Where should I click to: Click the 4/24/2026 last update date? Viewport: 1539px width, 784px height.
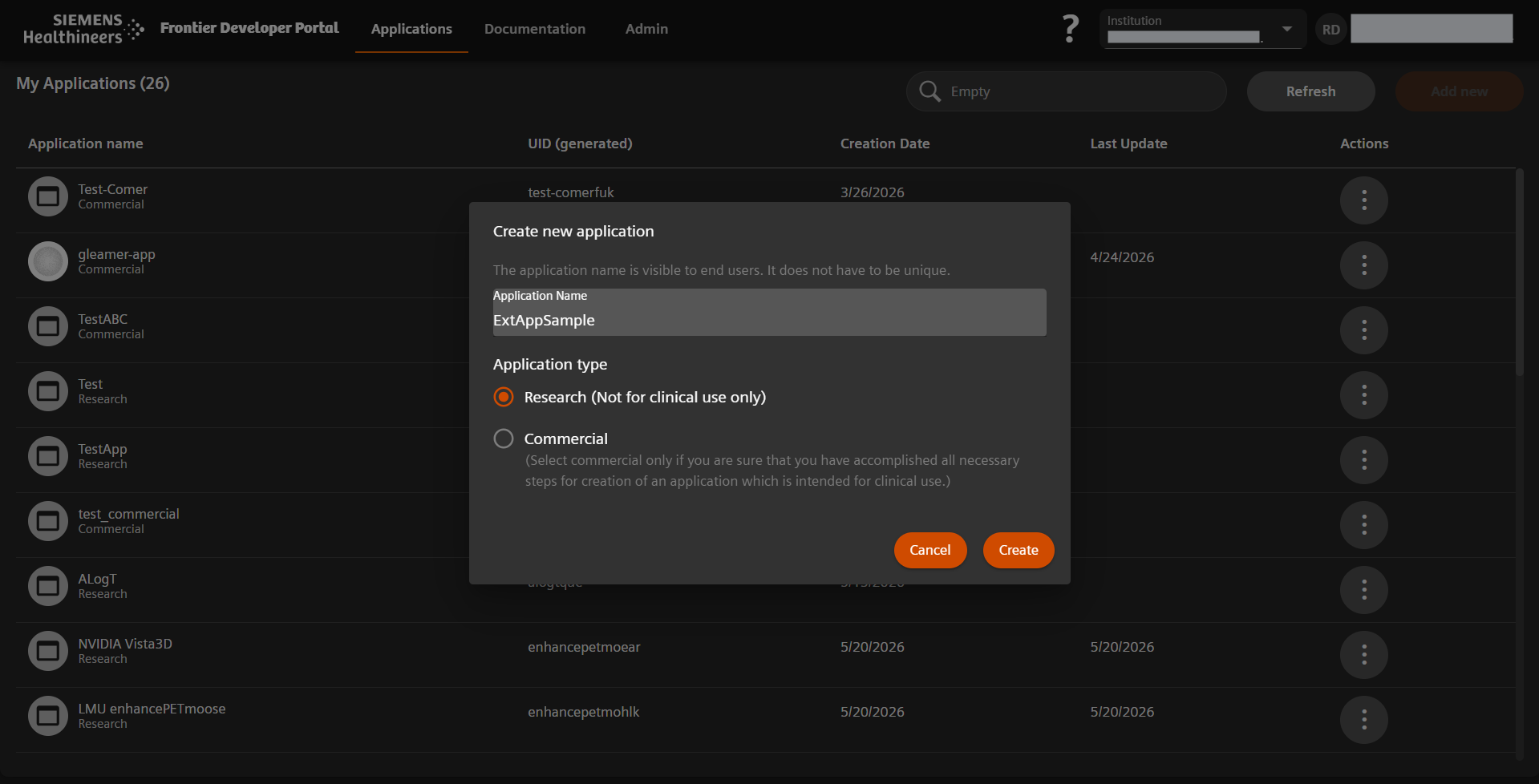pos(1122,257)
